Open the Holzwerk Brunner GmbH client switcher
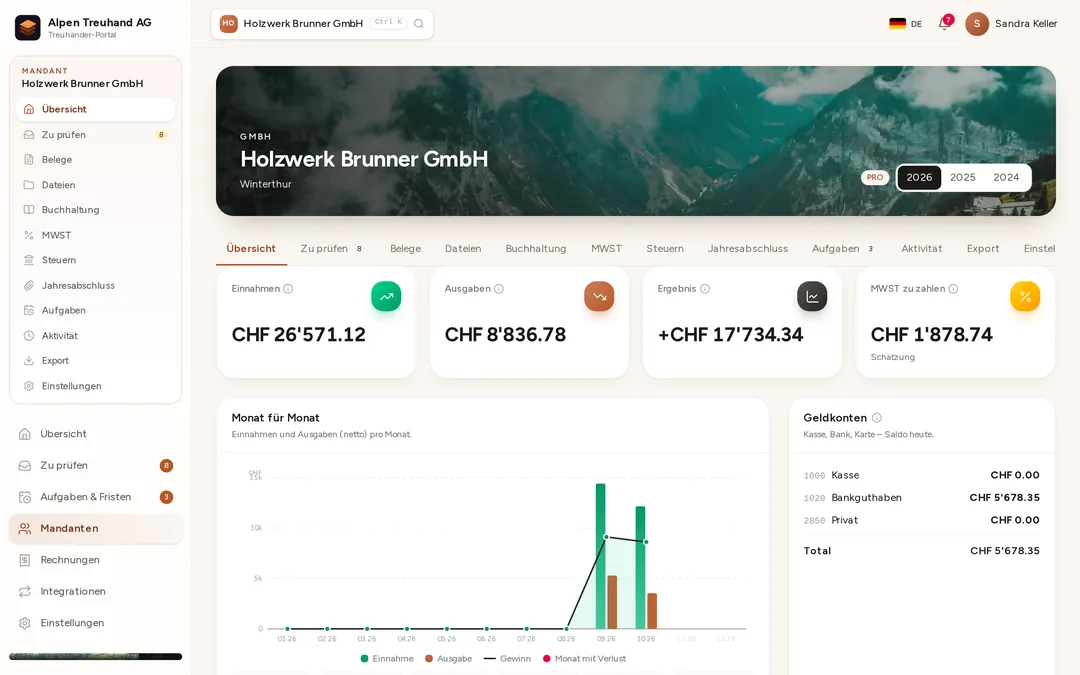1080x675 pixels. (322, 23)
